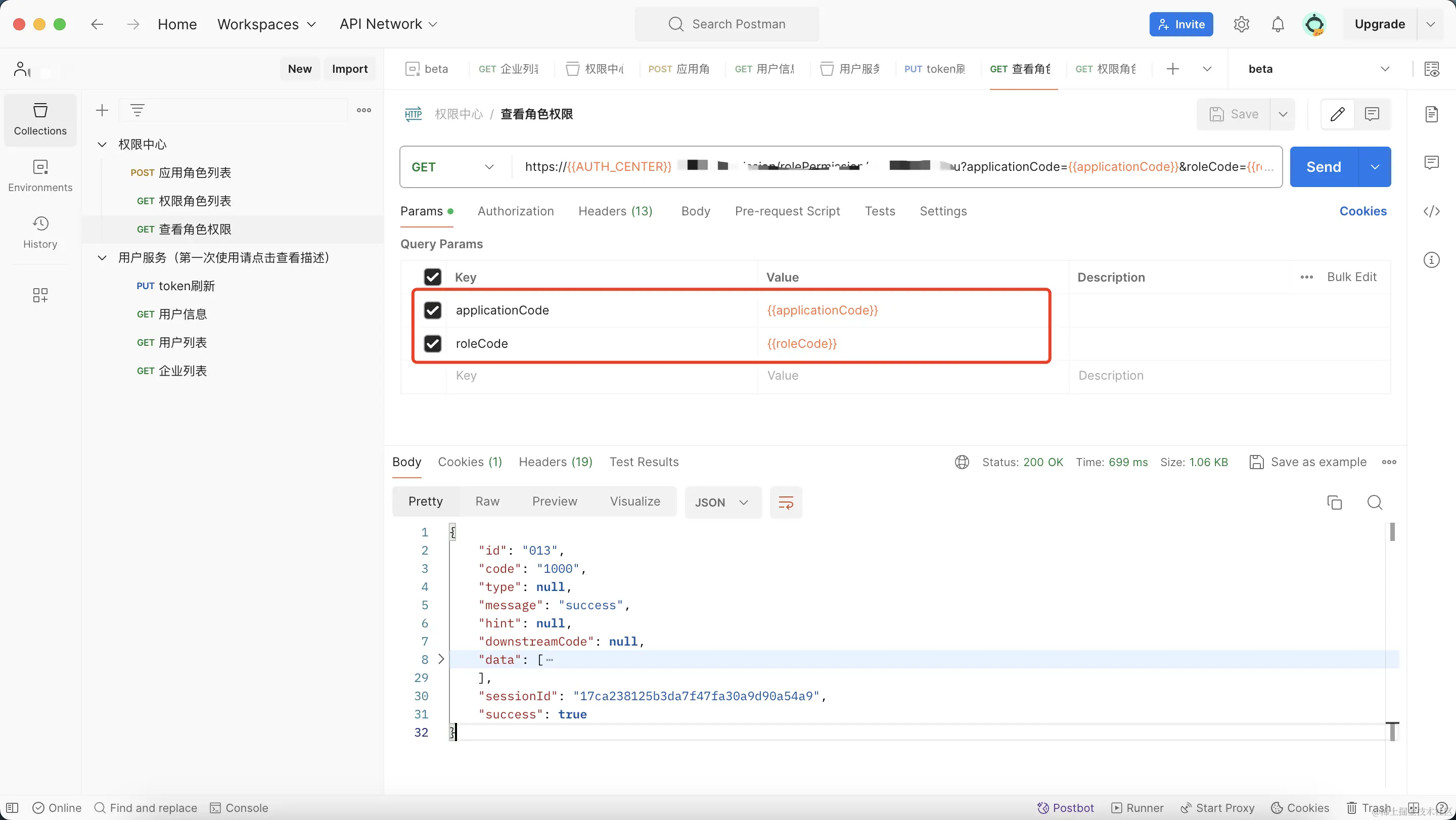Uncheck the roleCode parameter checkbox
1456x820 pixels.
pos(432,344)
